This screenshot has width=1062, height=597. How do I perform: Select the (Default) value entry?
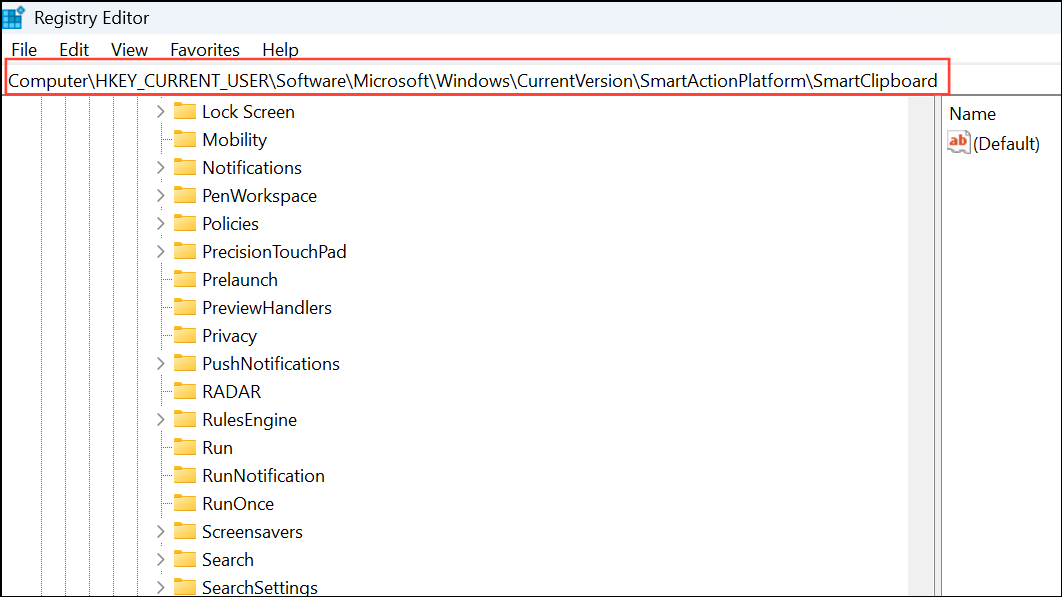click(x=1006, y=144)
